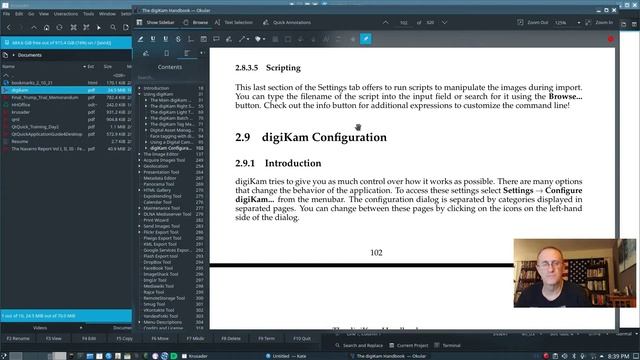Click the Show Sidebar button in Okular
640x360 pixels.
[x=156, y=22]
